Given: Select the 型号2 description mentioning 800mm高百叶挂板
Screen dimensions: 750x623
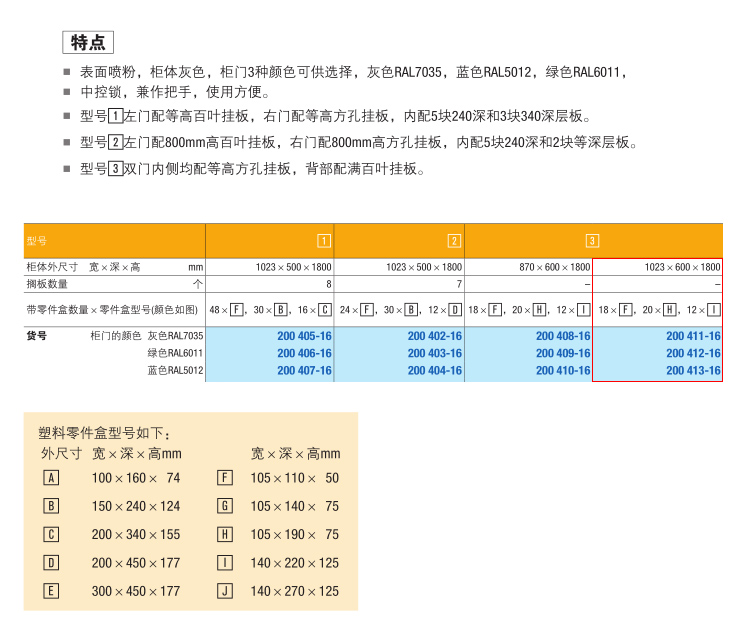Looking at the screenshot, I should (x=359, y=143).
